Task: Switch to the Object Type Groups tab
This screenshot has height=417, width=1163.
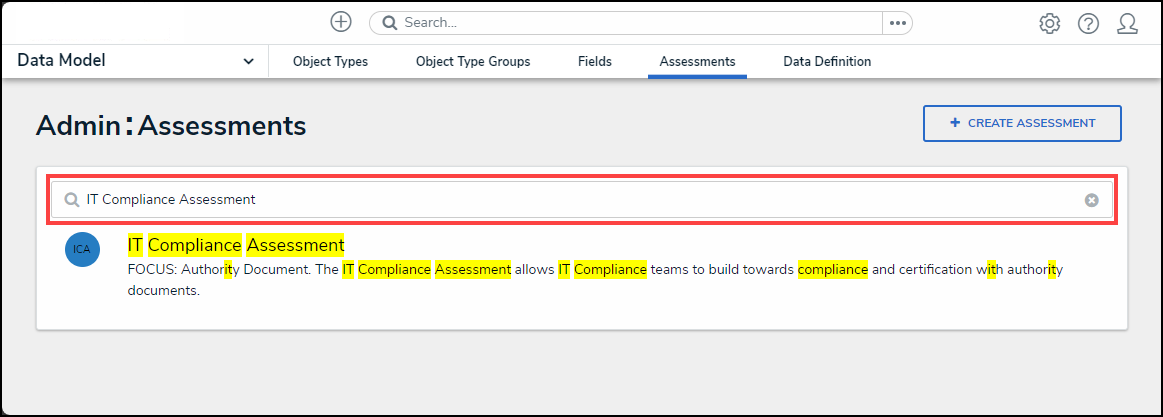Action: tap(473, 62)
